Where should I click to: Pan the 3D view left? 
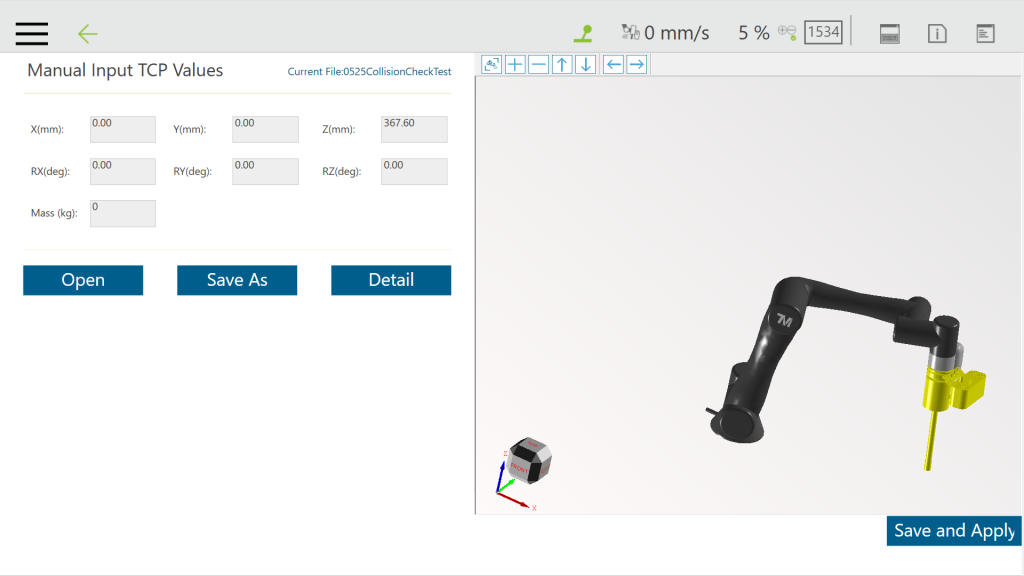(613, 64)
